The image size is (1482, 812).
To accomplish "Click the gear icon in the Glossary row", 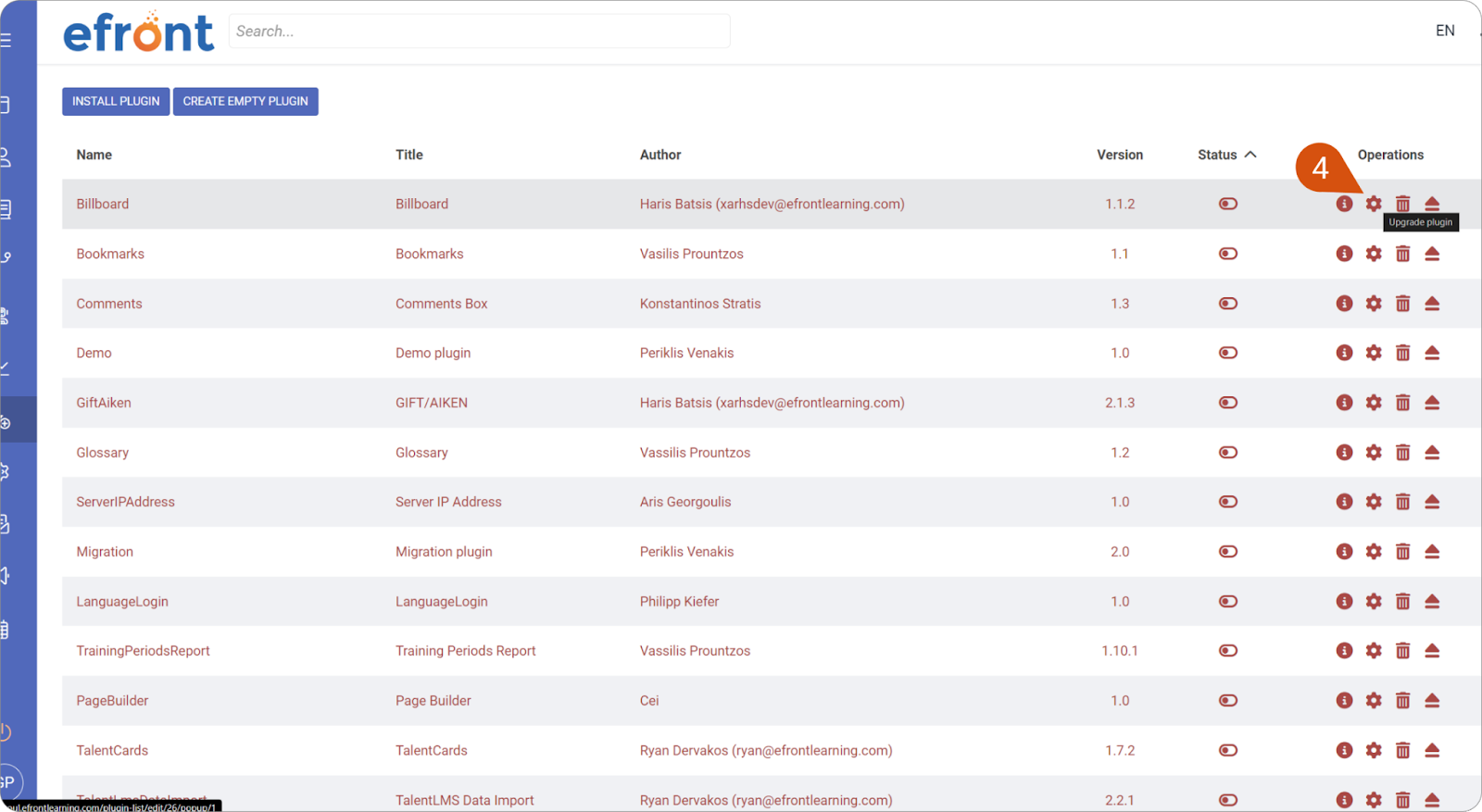I will click(x=1374, y=453).
